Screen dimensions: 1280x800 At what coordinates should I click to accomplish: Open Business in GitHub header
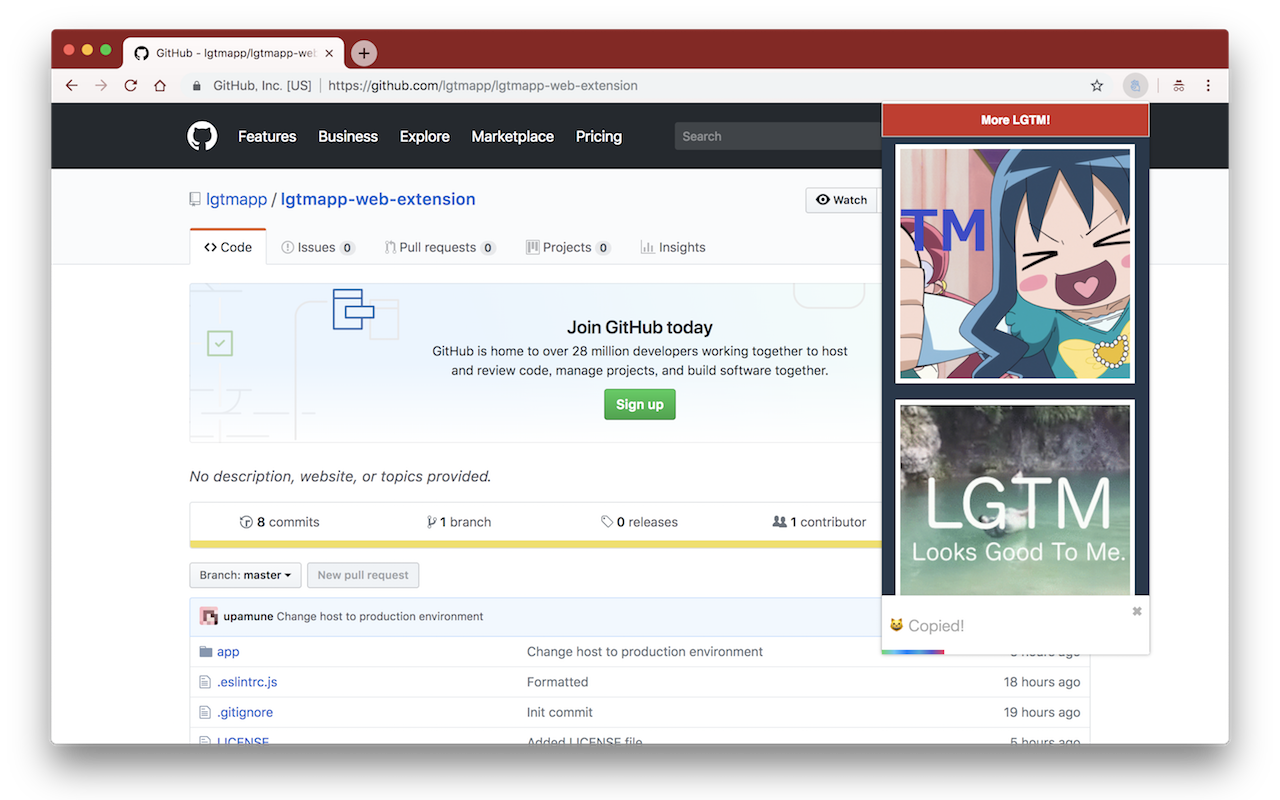[x=348, y=136]
